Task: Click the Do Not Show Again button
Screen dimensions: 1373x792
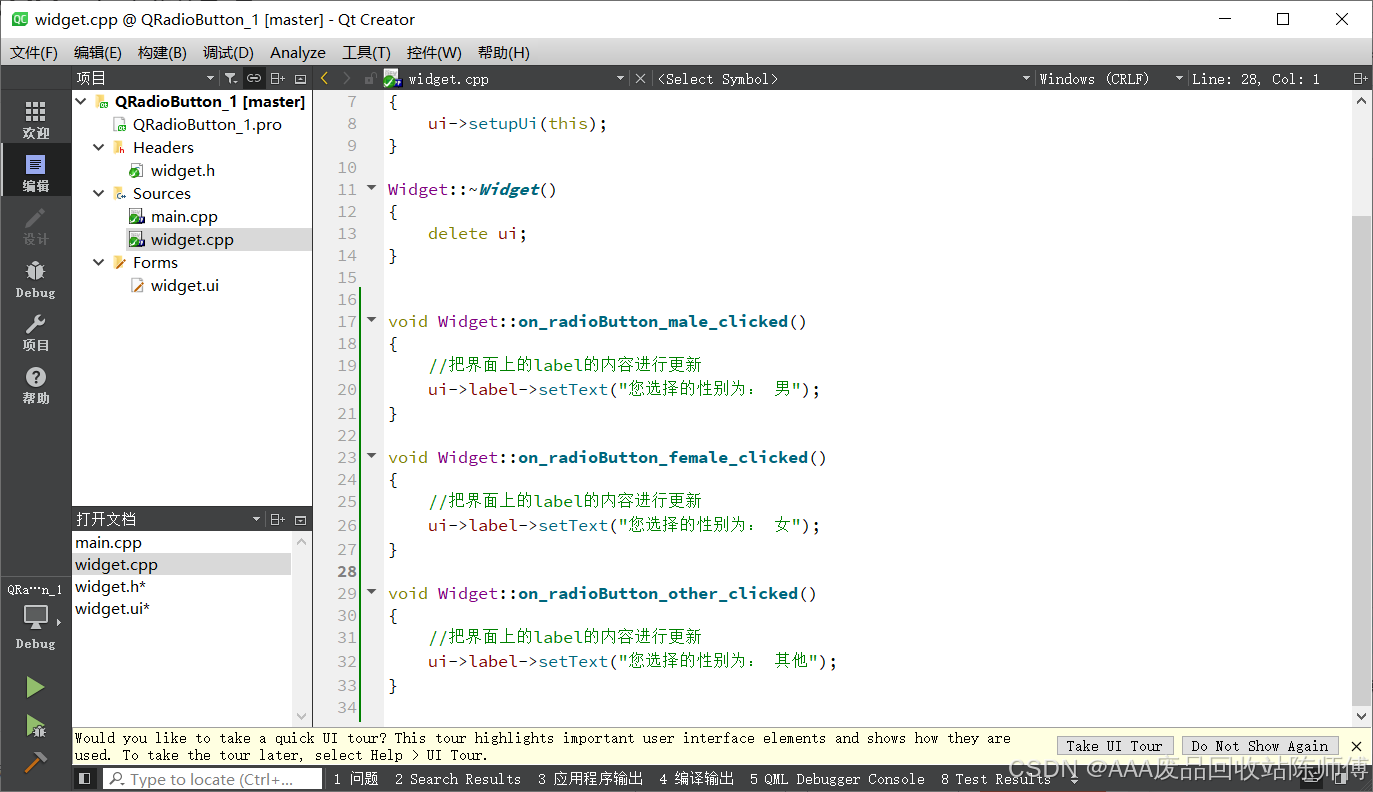Action: click(1260, 746)
